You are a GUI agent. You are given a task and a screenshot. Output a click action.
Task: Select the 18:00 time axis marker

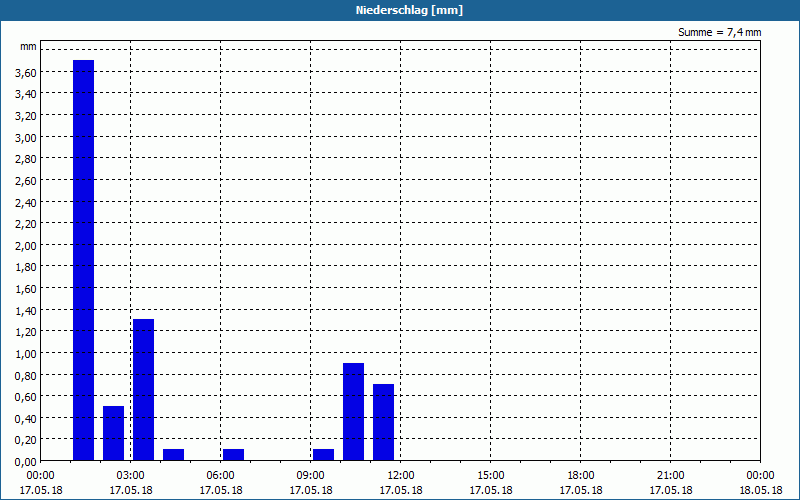click(581, 476)
